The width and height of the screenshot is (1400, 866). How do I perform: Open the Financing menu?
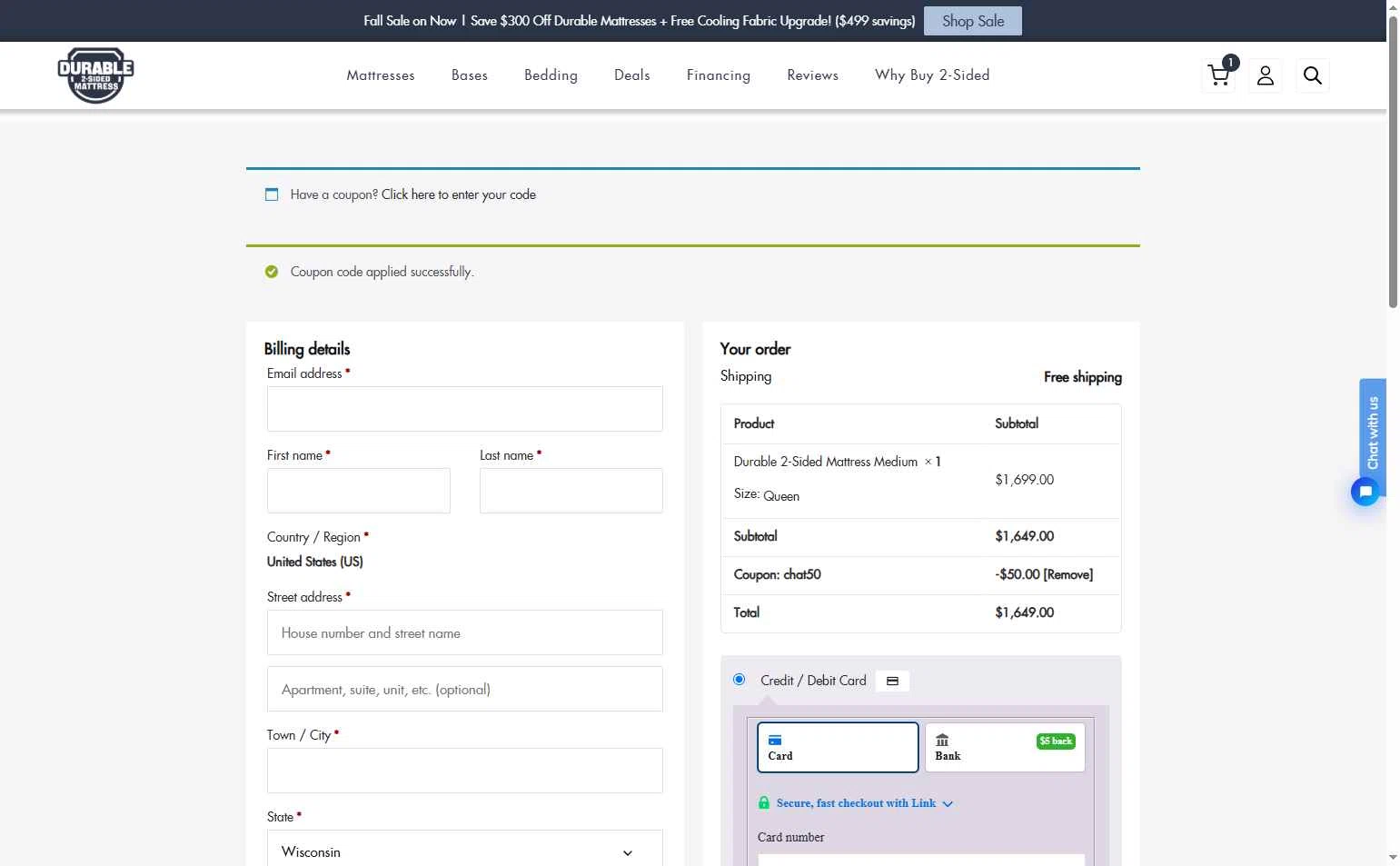click(x=719, y=75)
